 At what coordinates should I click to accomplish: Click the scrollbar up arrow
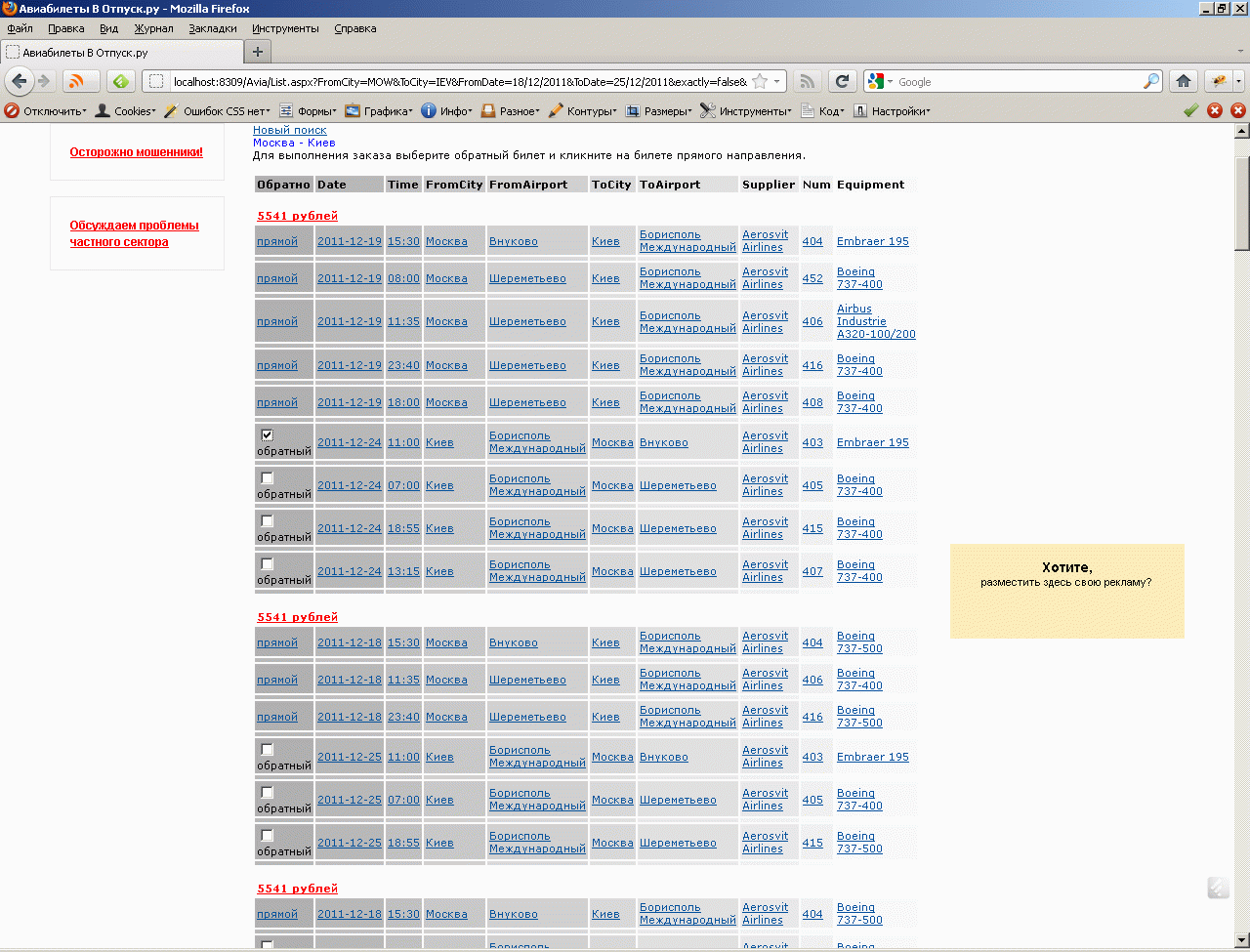tap(1242, 131)
